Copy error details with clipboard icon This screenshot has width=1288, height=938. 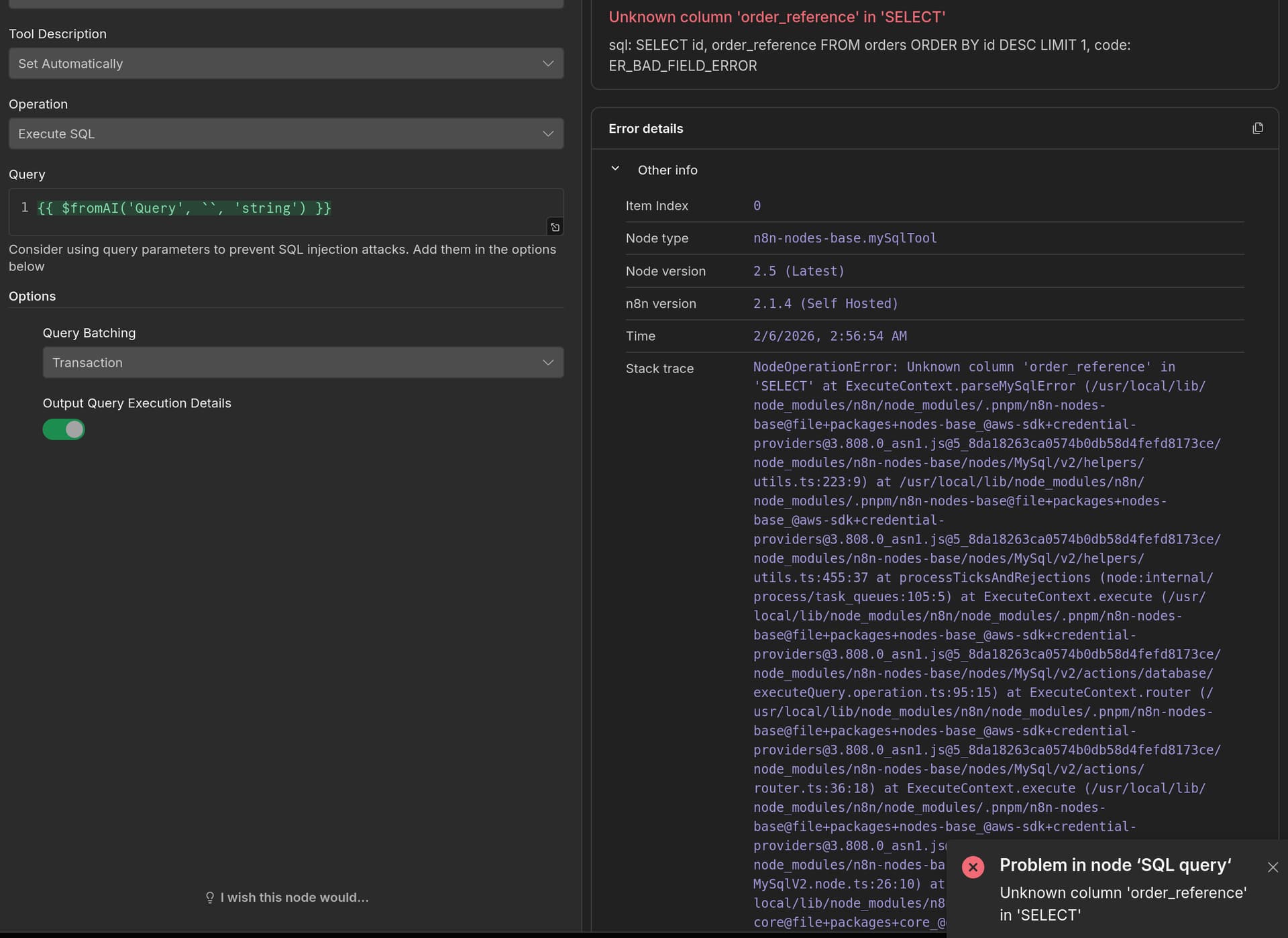point(1257,128)
